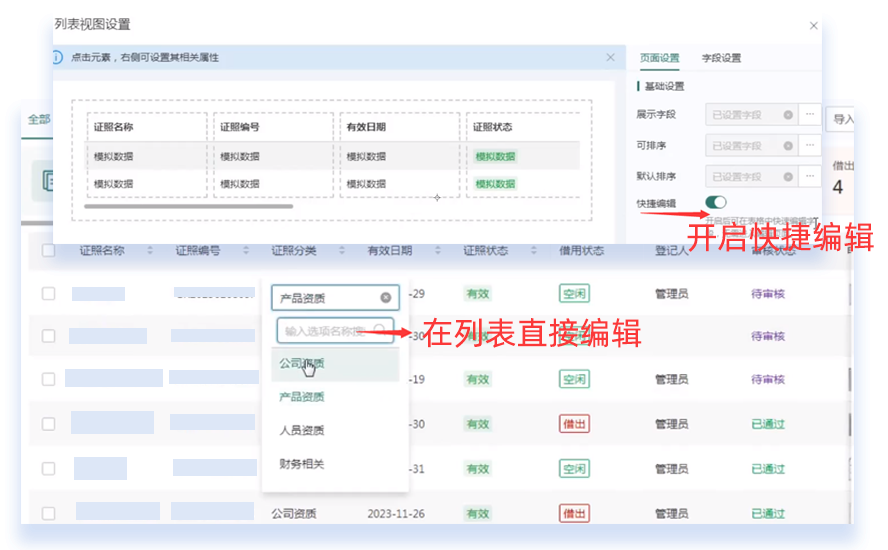
Task: Close the 列表视图设置 dialog
Action: [x=813, y=25]
